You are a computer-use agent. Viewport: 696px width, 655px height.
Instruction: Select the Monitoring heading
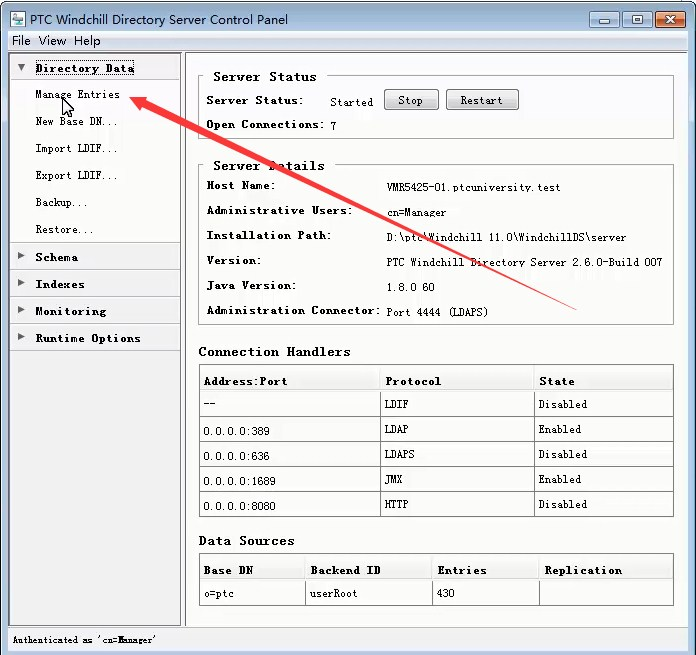(x=71, y=311)
